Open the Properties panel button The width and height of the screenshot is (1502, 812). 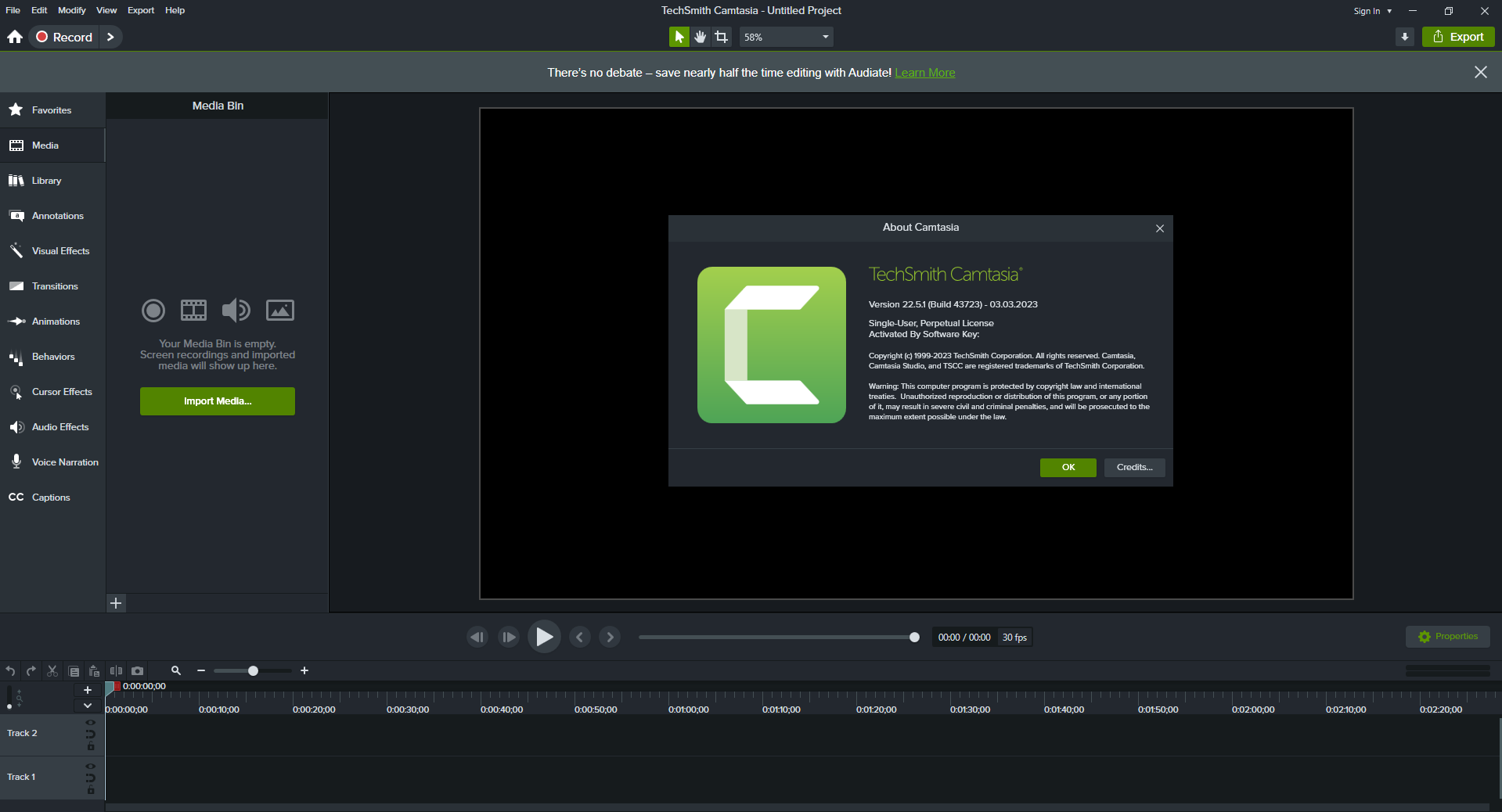pos(1448,637)
